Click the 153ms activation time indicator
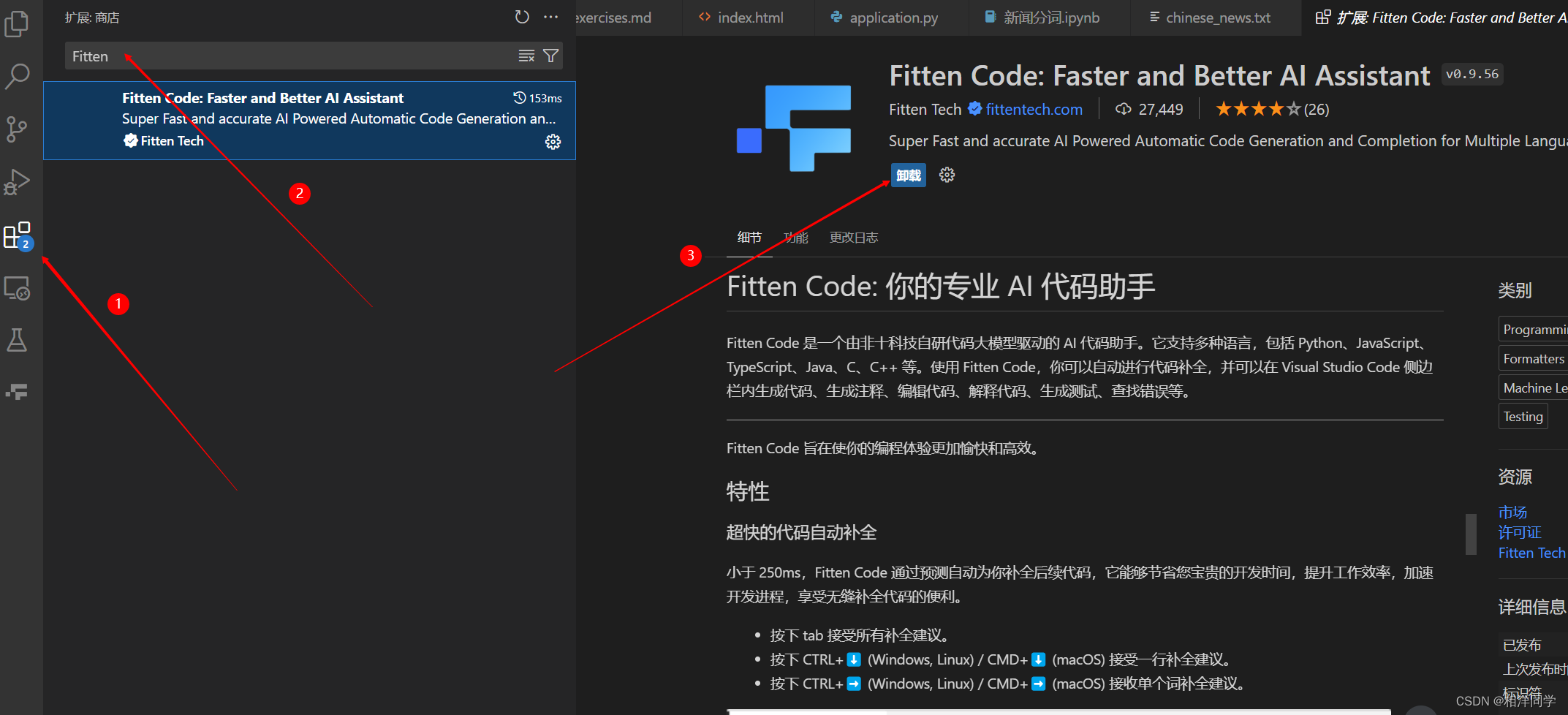The image size is (1568, 715). click(538, 98)
